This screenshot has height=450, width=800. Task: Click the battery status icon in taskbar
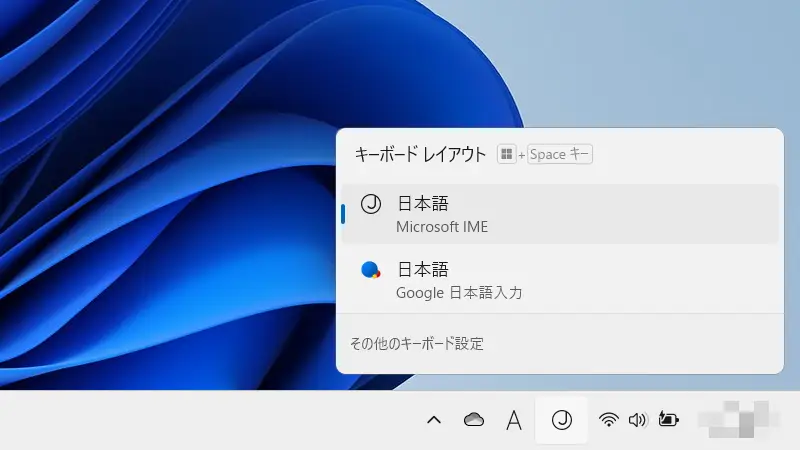point(668,420)
